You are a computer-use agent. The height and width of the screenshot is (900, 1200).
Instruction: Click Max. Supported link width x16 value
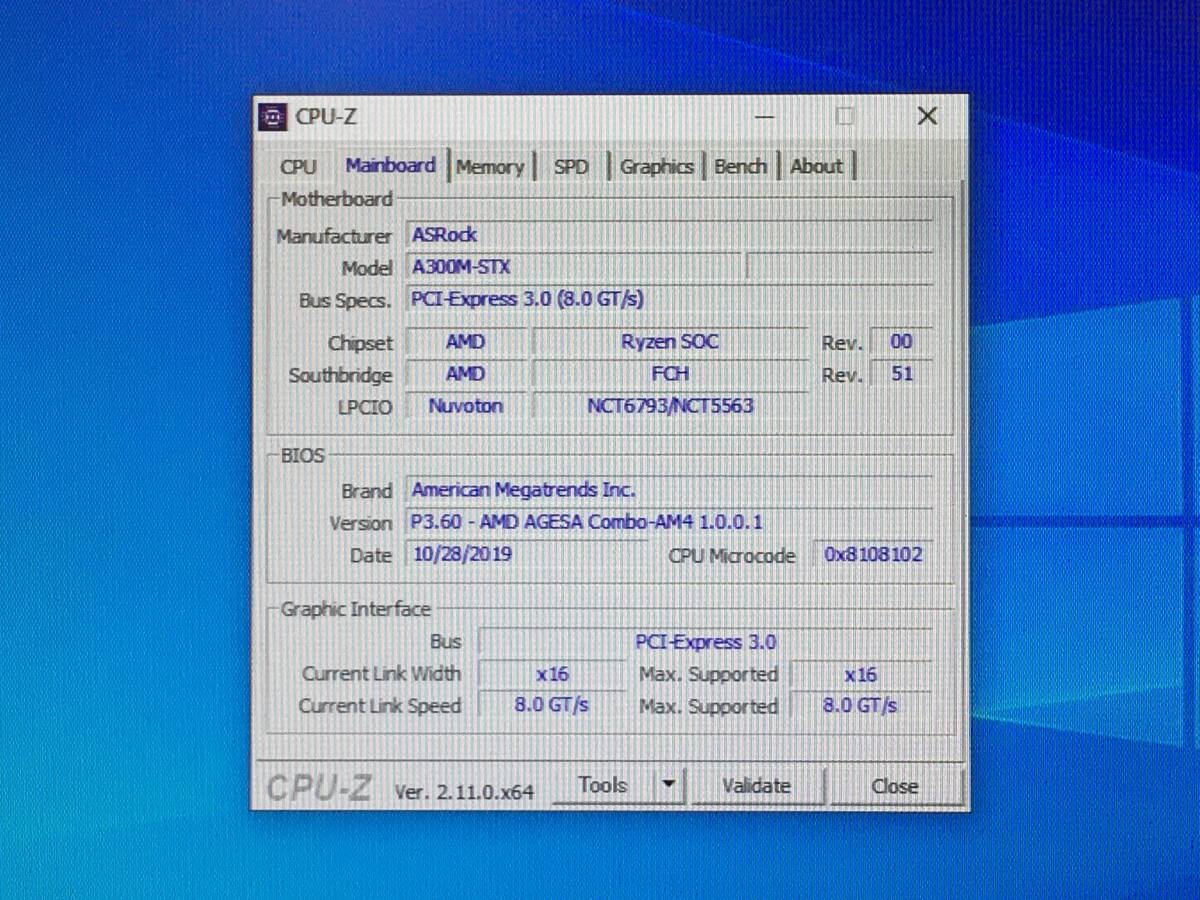click(x=860, y=674)
